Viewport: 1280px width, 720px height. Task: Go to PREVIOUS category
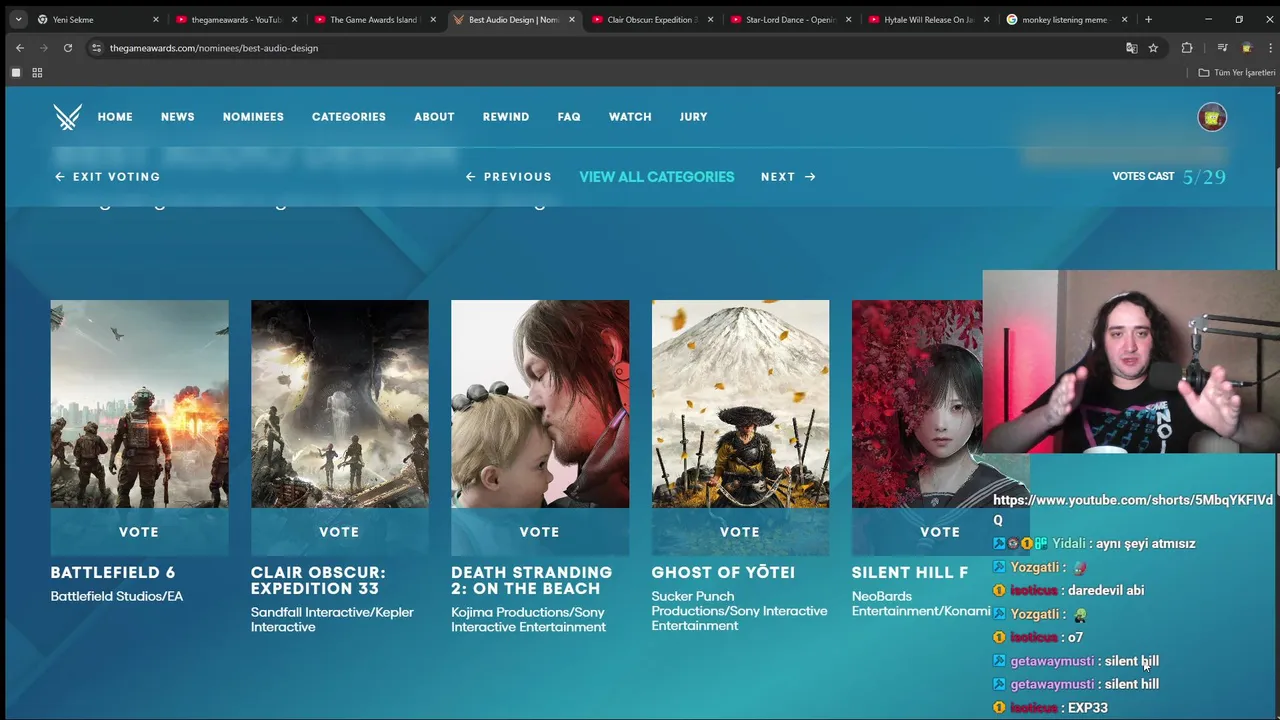(508, 177)
